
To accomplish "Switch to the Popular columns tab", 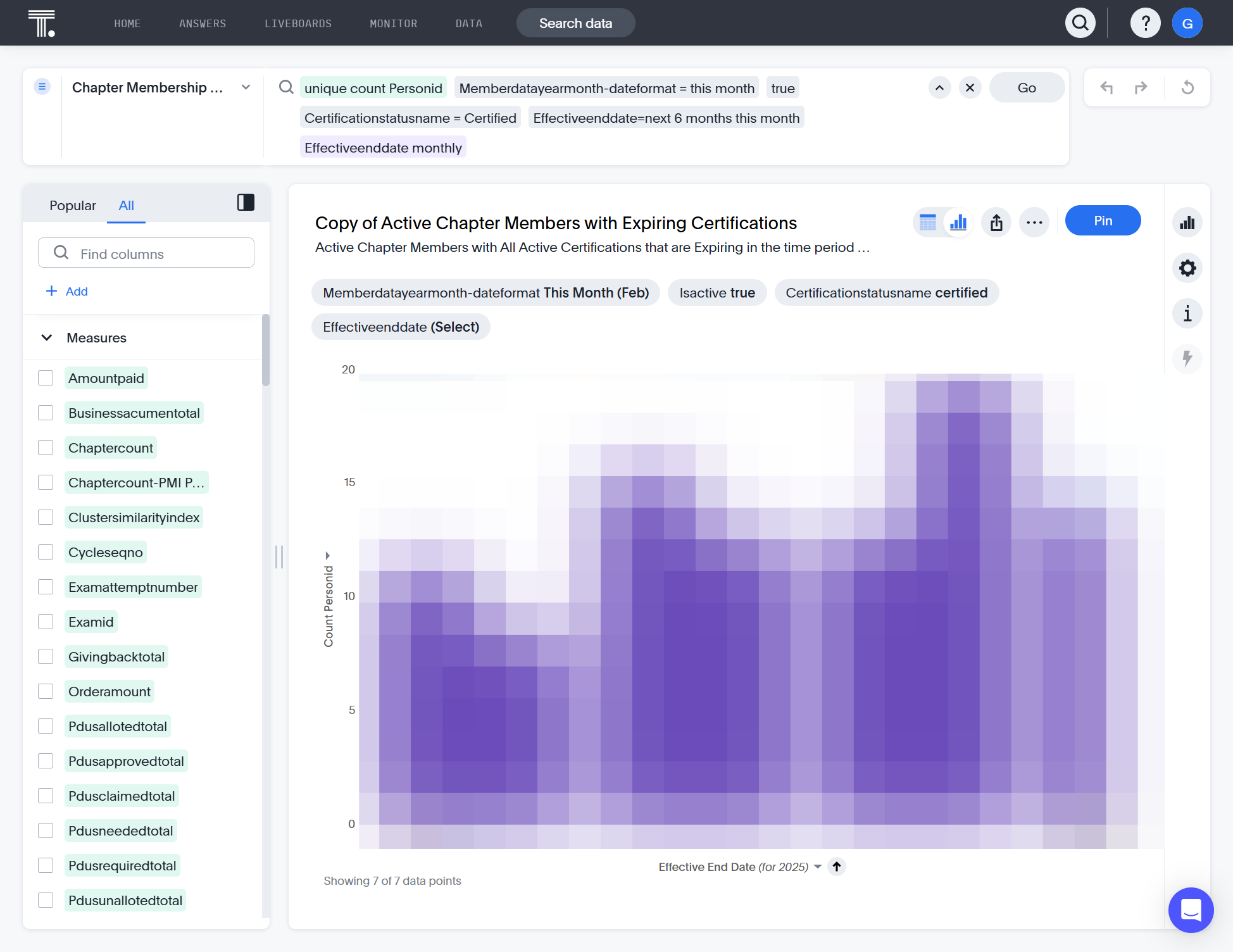I will pos(73,206).
